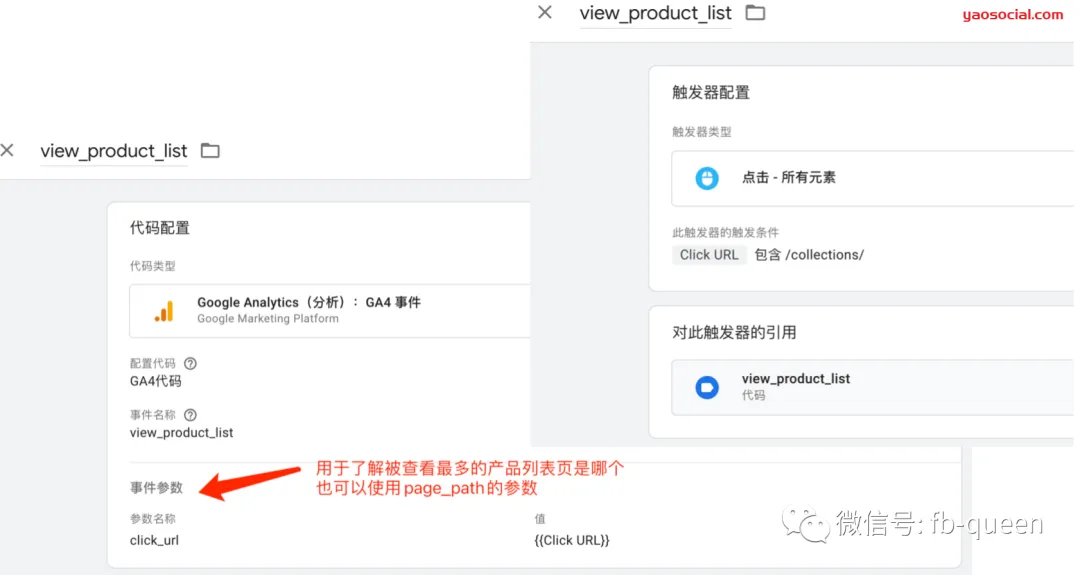Click condition text 包含 /collections/

point(809,255)
